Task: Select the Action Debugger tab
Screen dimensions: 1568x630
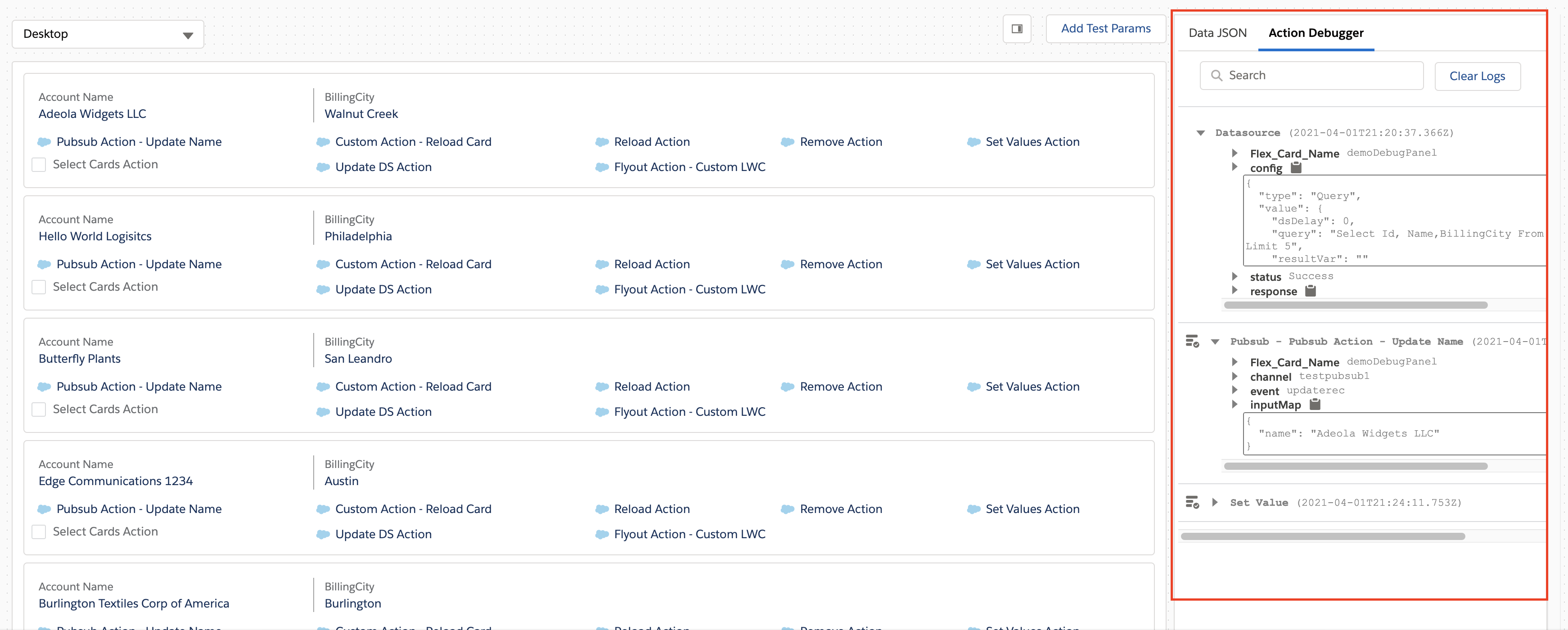Action: [x=1316, y=33]
